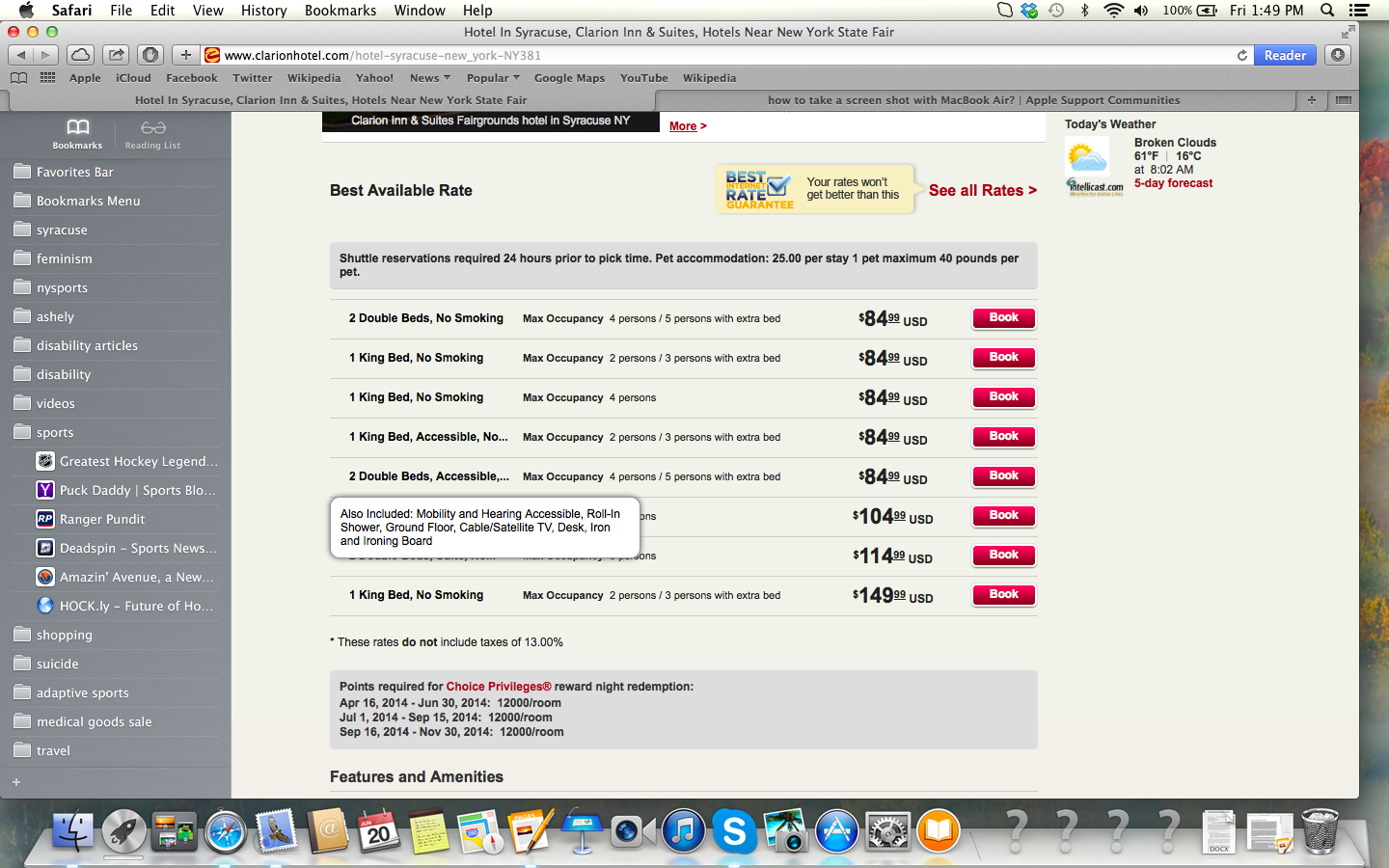Expand the Favorites Bar folder
Image resolution: width=1389 pixels, height=868 pixels.
[x=116, y=172]
